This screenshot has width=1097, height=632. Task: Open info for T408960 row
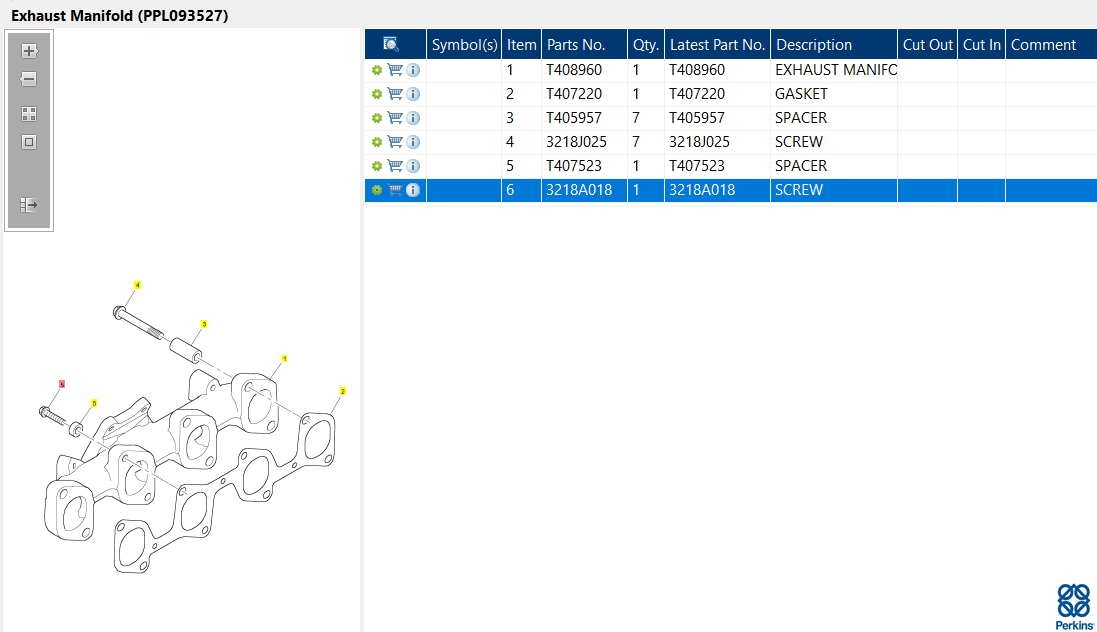(x=413, y=70)
